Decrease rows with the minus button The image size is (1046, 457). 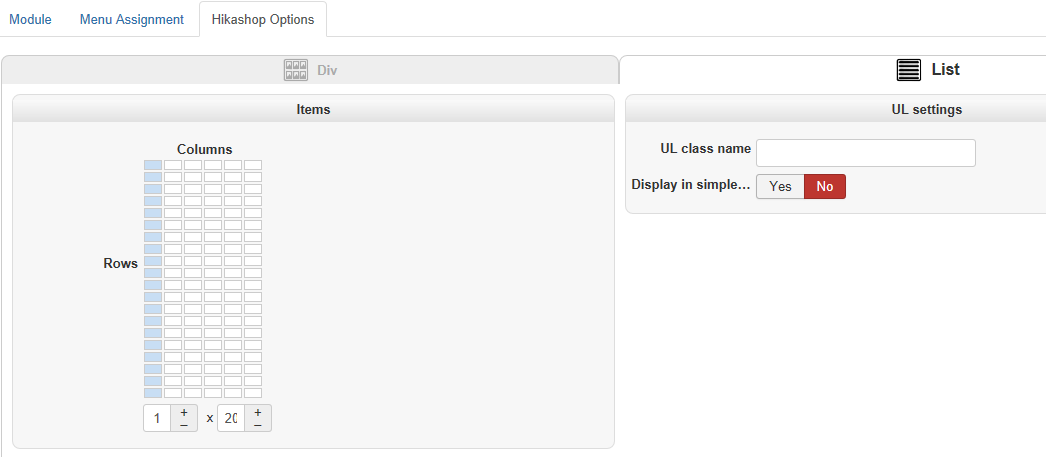click(258, 425)
